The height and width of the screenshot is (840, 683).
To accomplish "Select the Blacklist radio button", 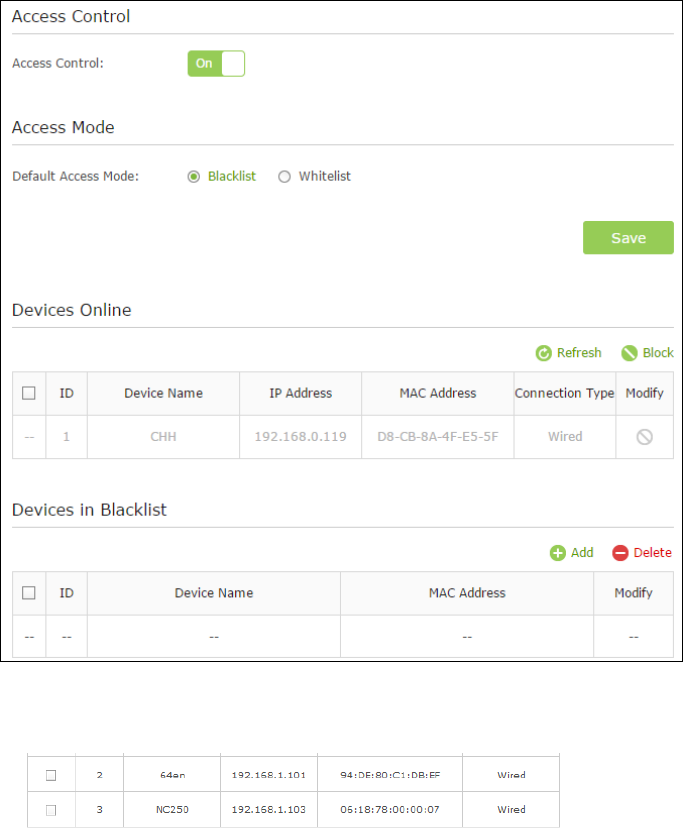I will (x=193, y=176).
